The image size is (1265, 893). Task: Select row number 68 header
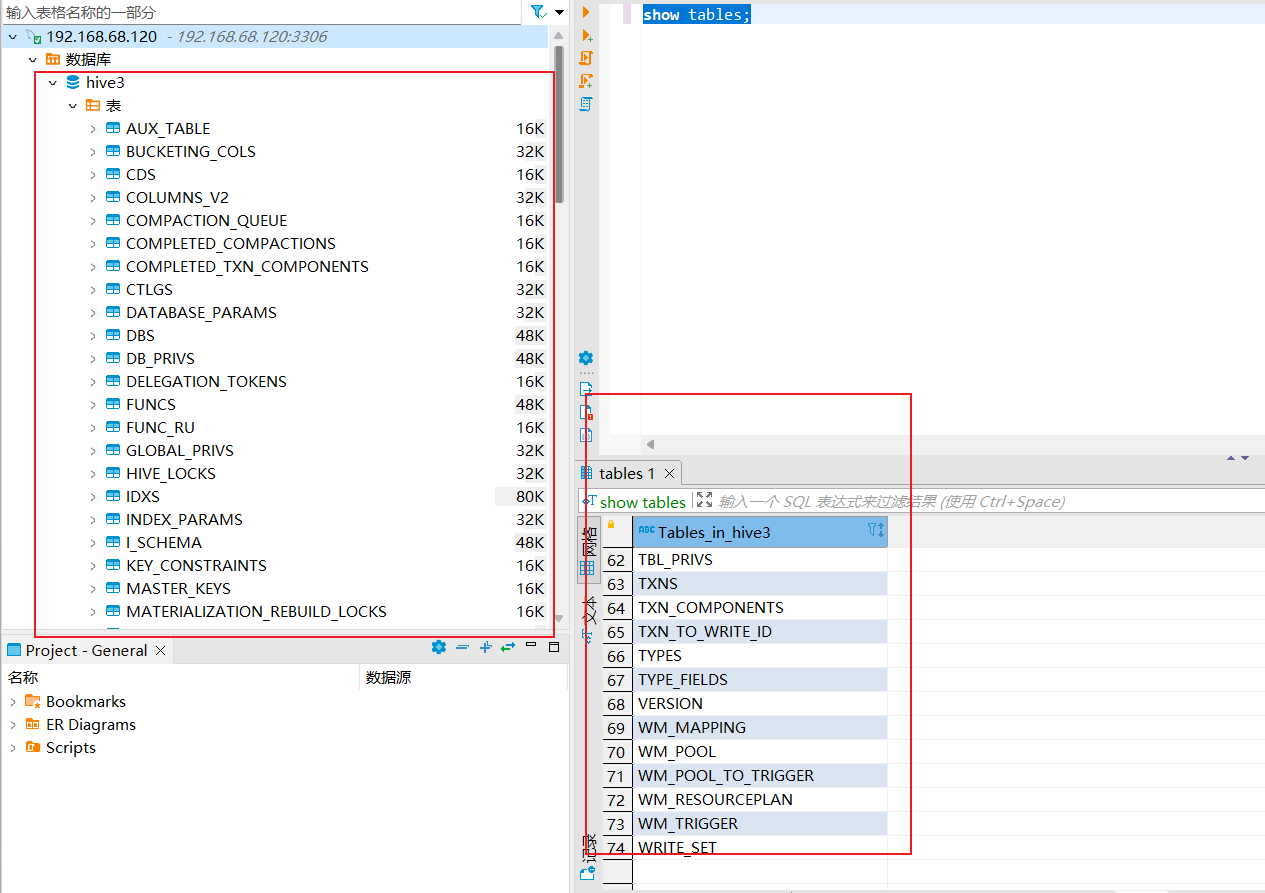[616, 704]
